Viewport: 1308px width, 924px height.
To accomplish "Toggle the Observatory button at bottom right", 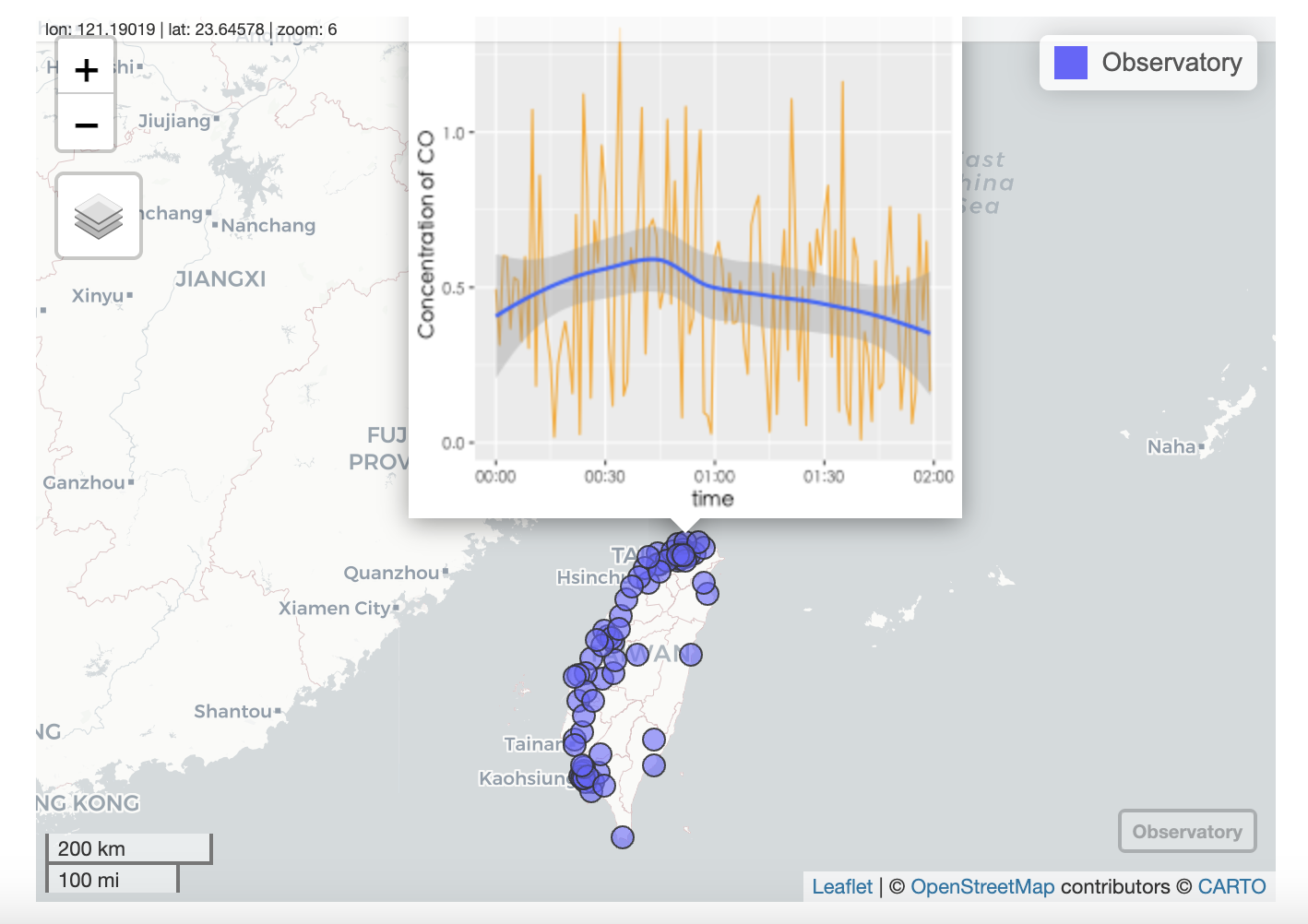I will click(1187, 832).
